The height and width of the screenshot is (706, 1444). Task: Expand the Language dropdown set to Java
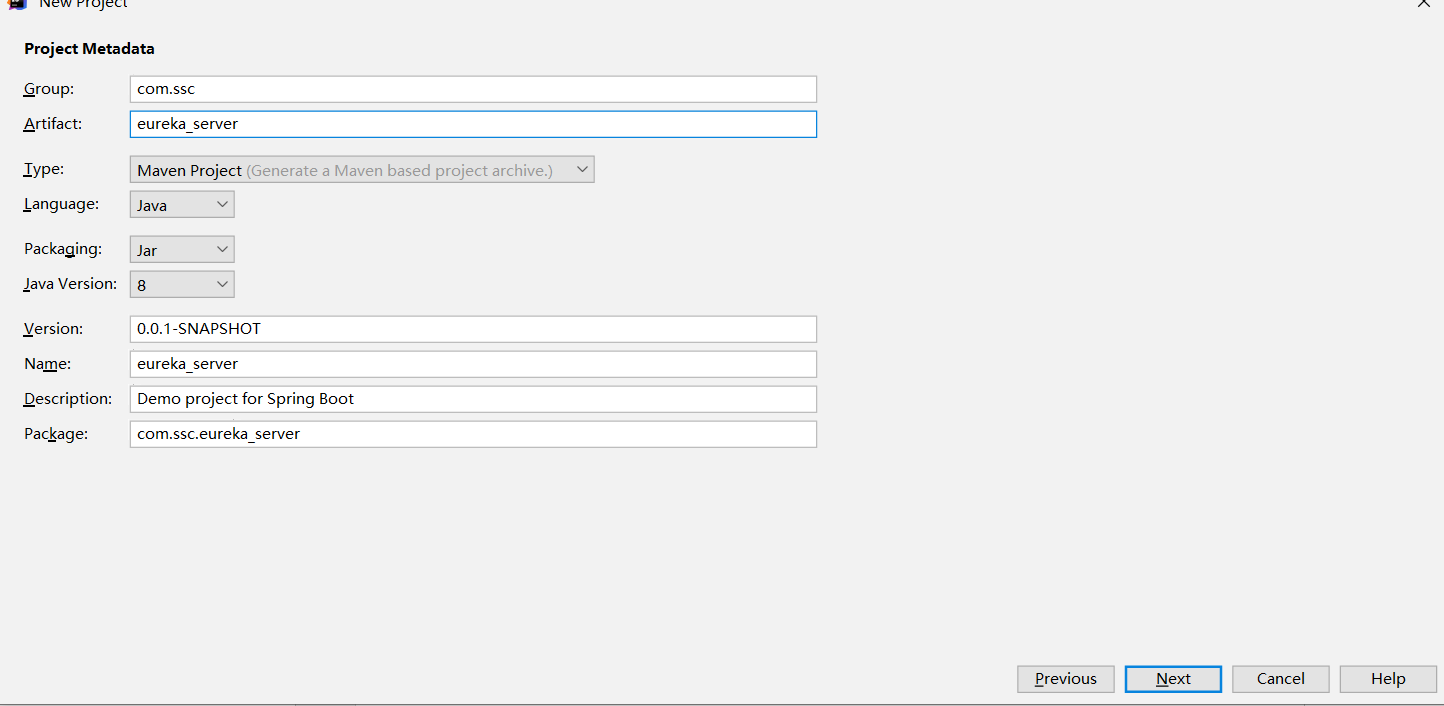click(182, 205)
